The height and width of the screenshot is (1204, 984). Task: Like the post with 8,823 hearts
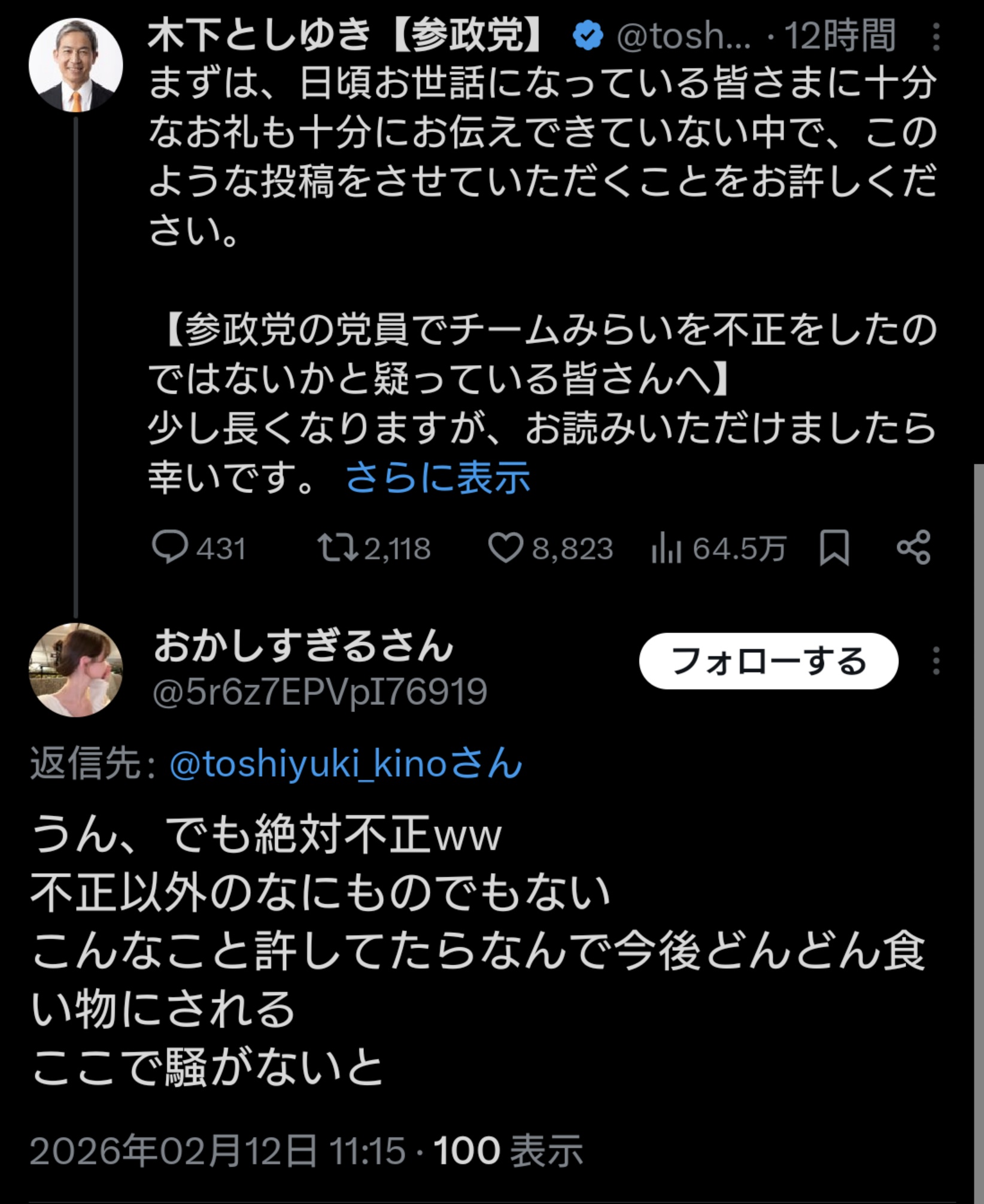(x=506, y=548)
